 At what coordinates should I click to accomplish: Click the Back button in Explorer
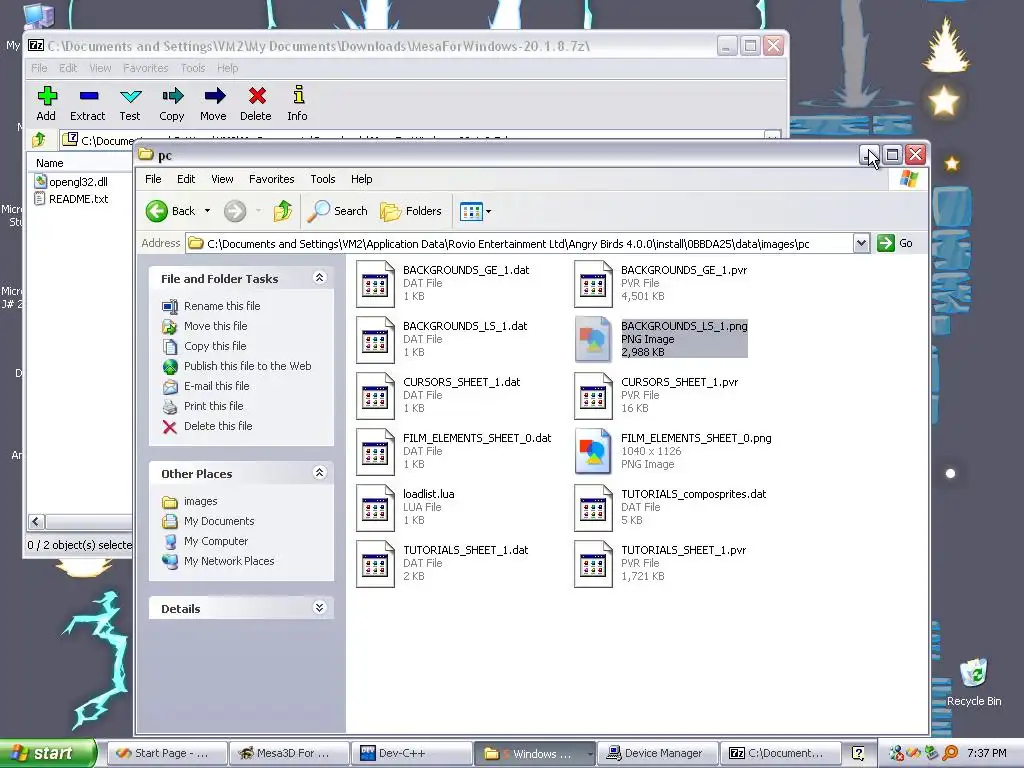[x=170, y=211]
